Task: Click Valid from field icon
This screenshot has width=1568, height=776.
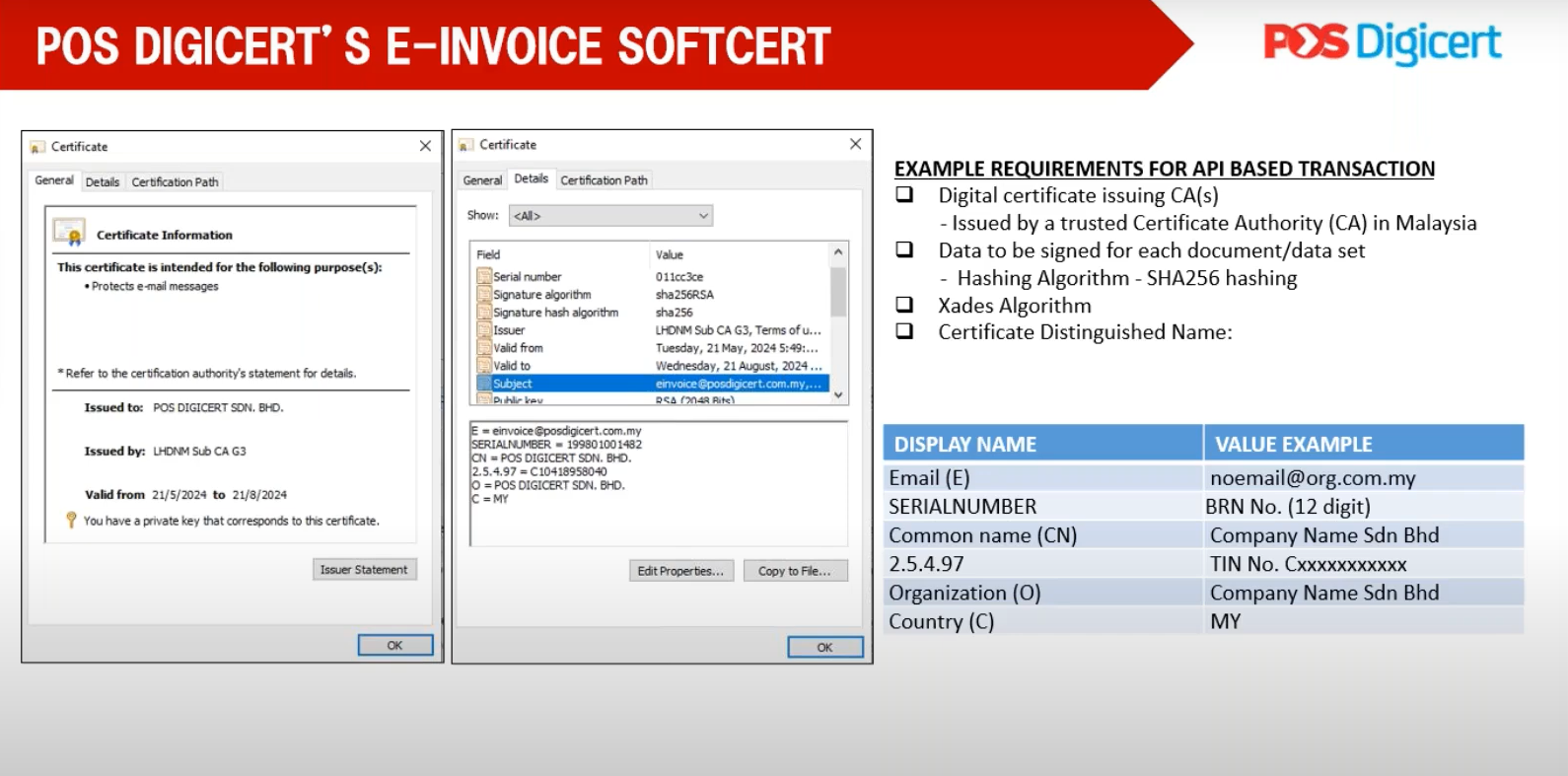Action: pyautogui.click(x=484, y=348)
